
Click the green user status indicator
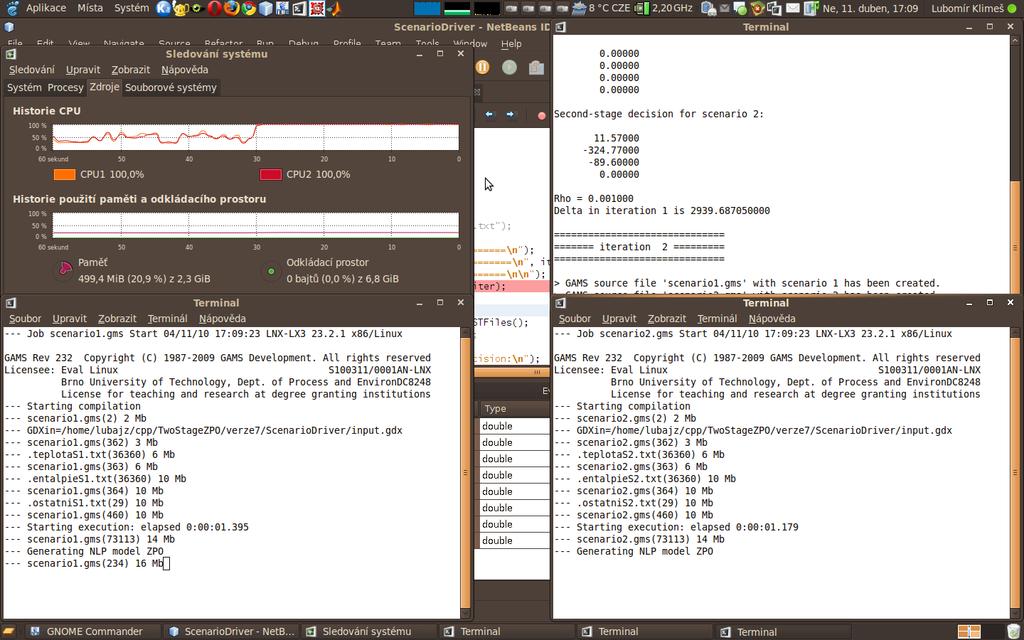tap(1012, 8)
